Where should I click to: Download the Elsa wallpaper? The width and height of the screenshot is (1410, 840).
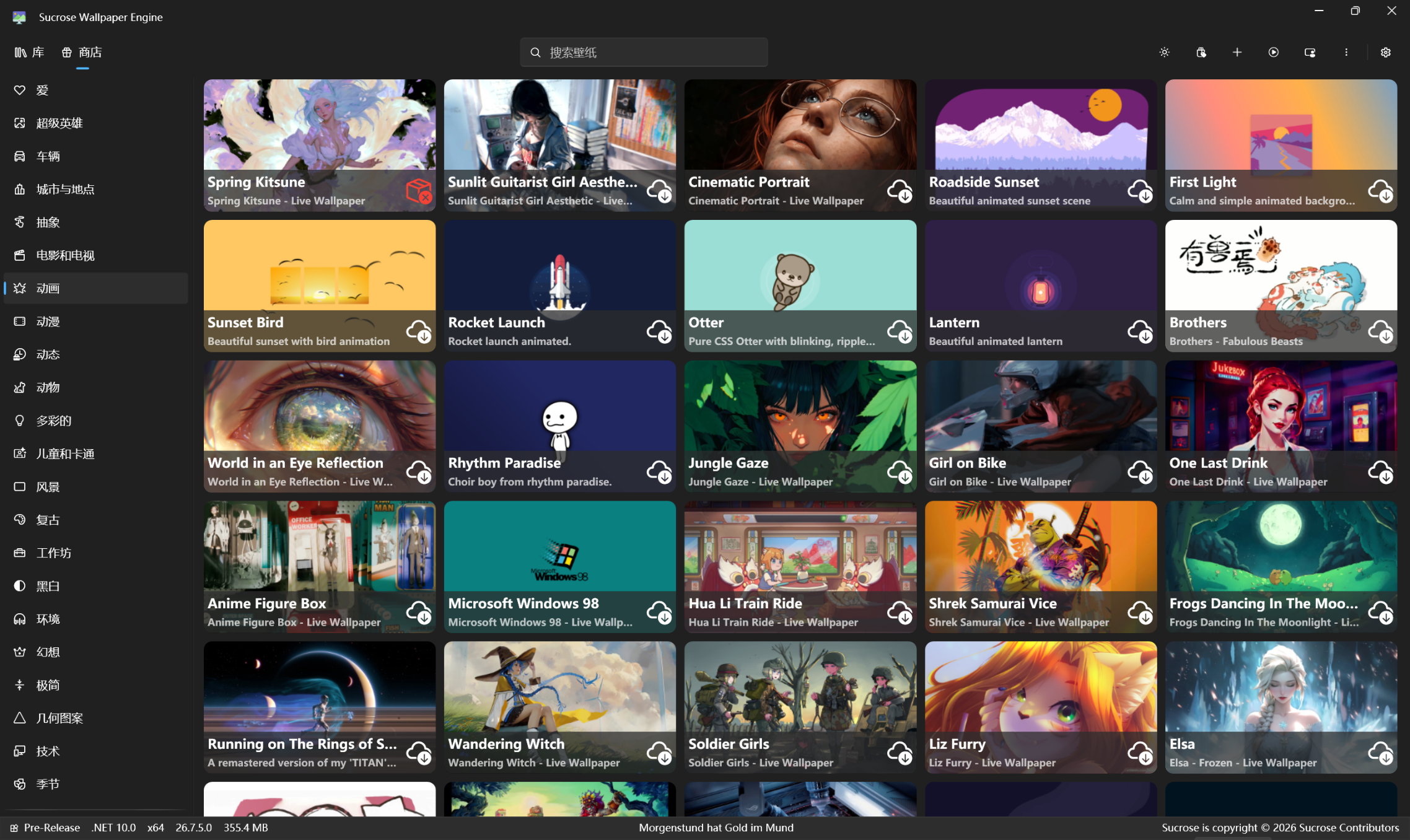[1380, 753]
